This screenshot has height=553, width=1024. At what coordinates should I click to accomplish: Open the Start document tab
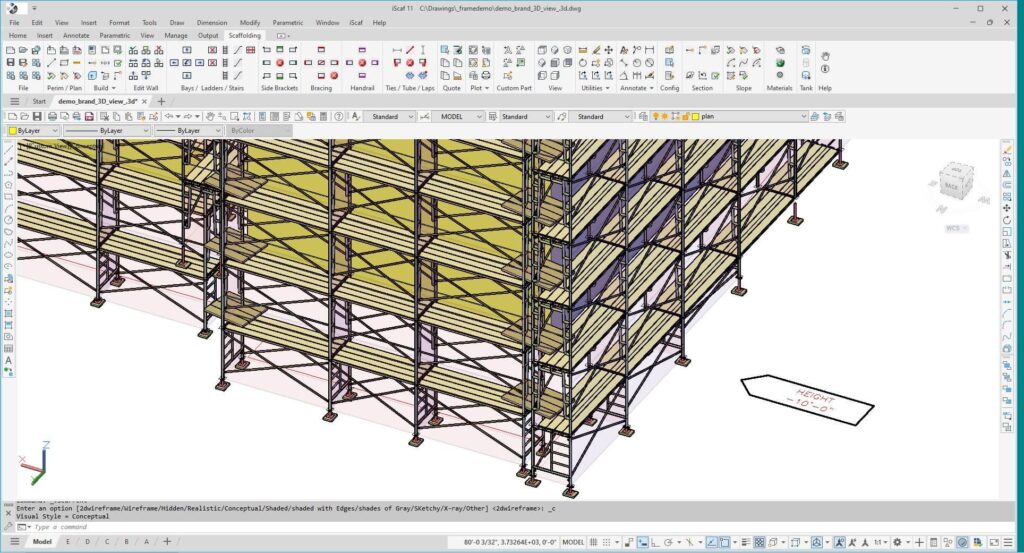(x=39, y=101)
